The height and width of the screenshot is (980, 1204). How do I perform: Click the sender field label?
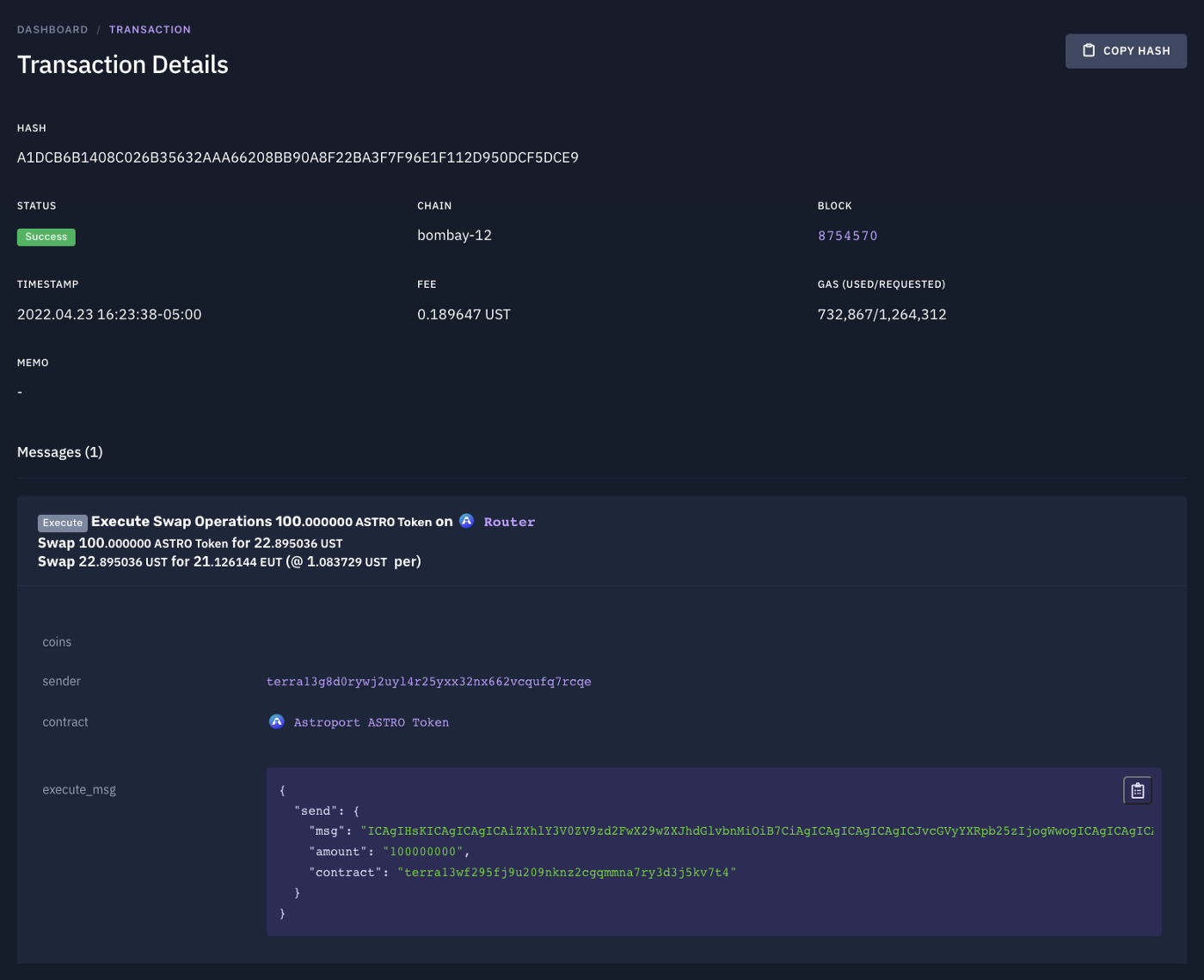pos(61,681)
